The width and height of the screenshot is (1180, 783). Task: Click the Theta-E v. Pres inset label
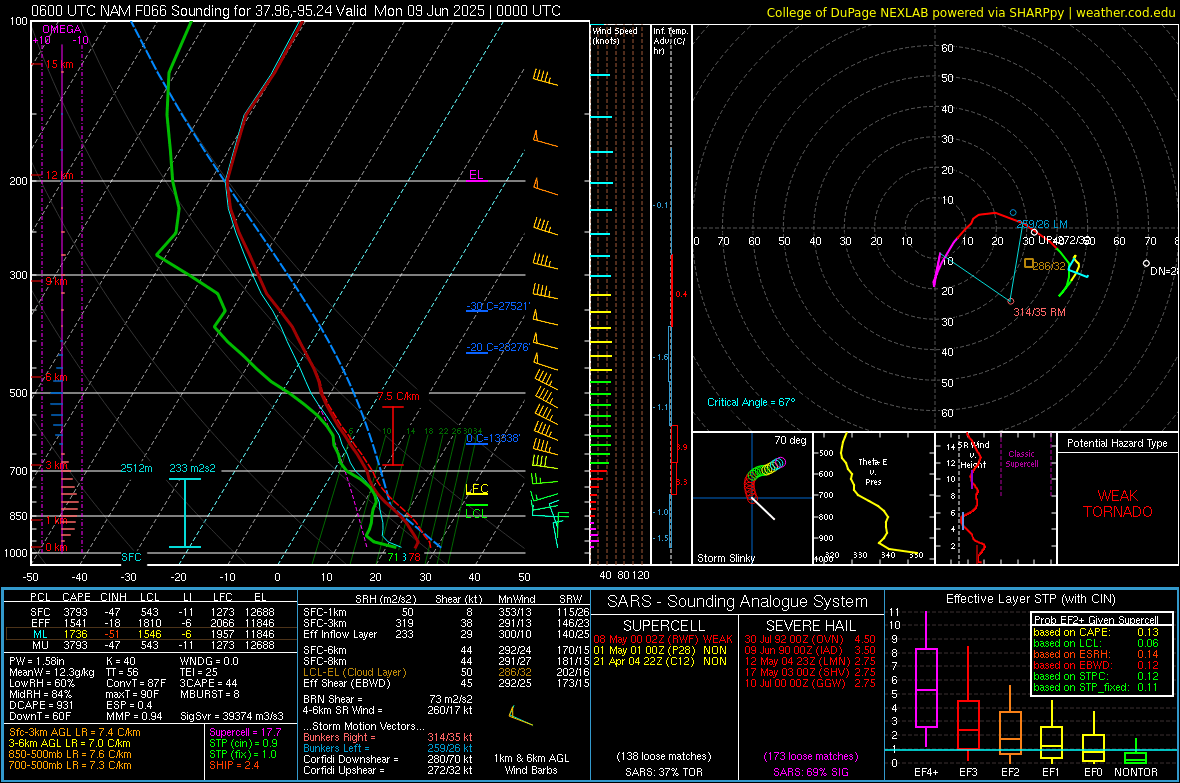(x=873, y=471)
